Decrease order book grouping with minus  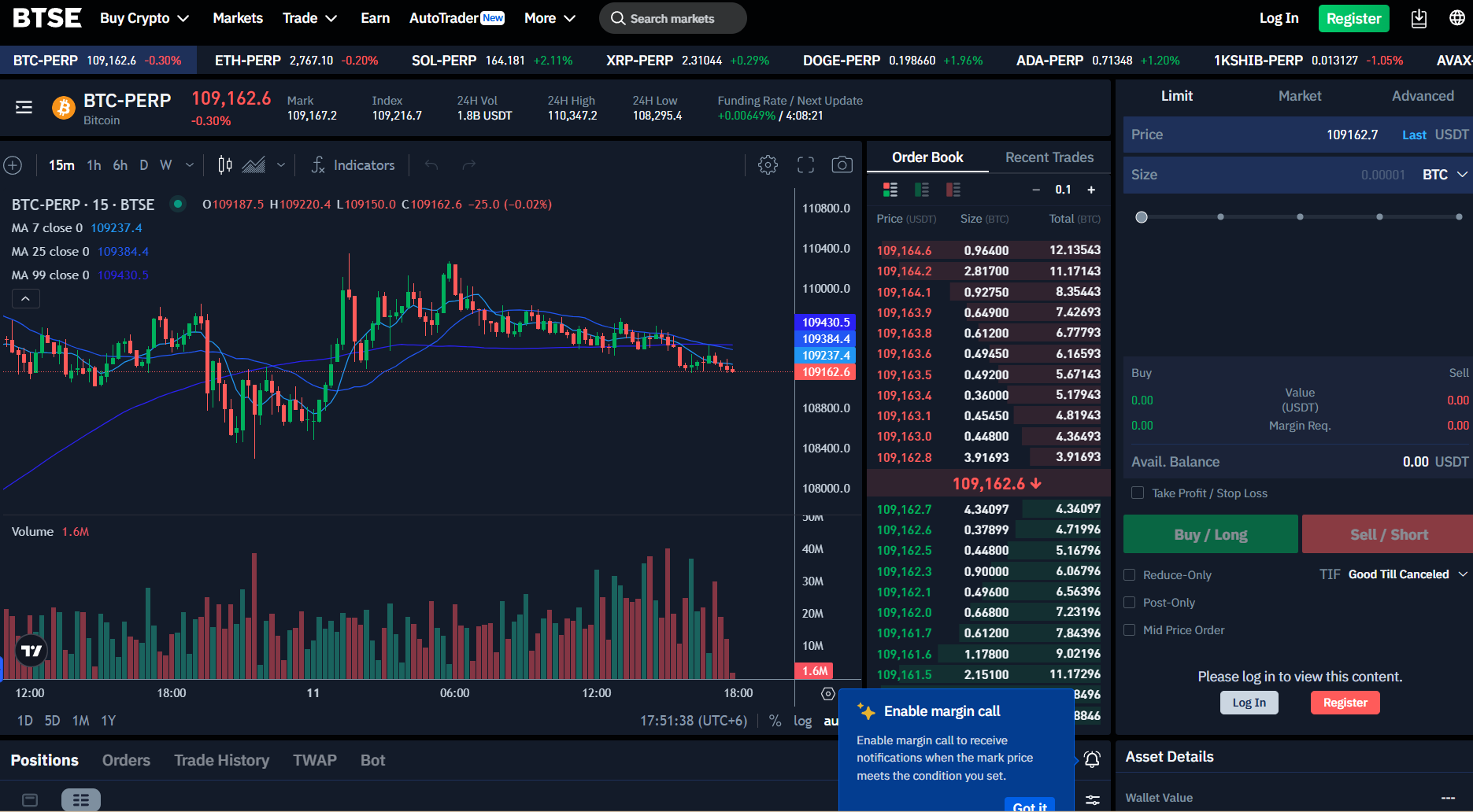[1036, 190]
